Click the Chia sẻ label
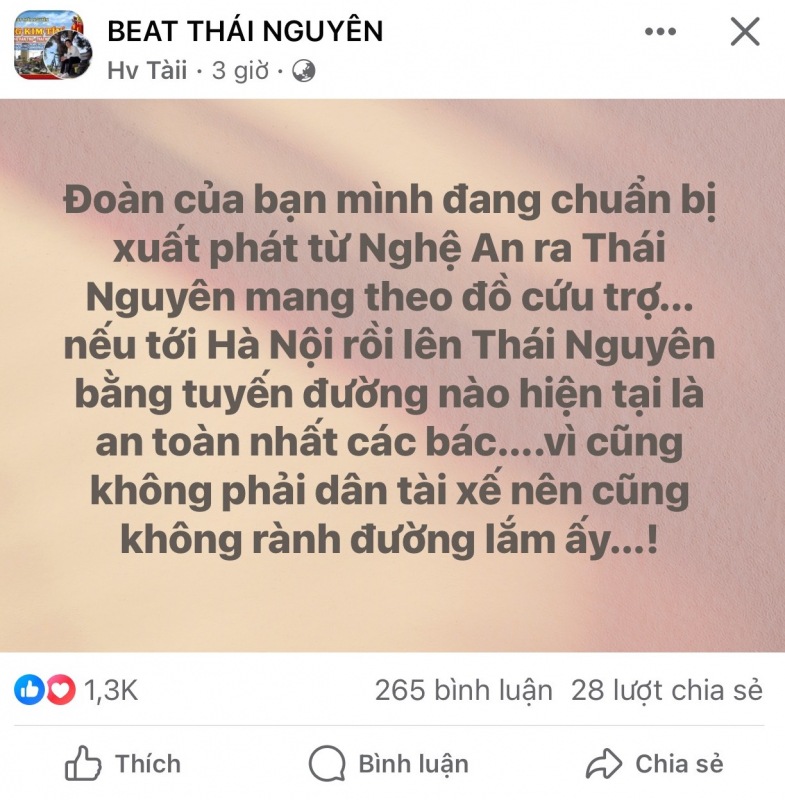The height and width of the screenshot is (800, 785). pyautogui.click(x=679, y=764)
